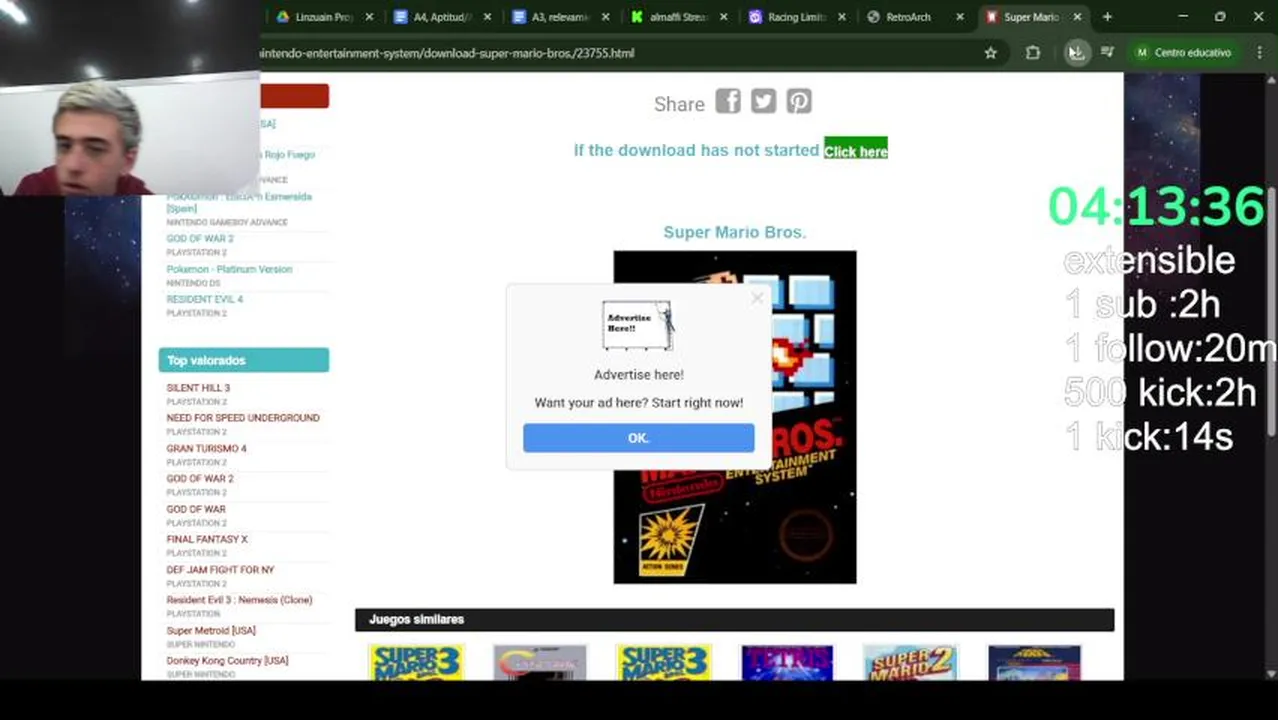Close the Racing Limits tab
The height and width of the screenshot is (720, 1278).
coord(842,17)
